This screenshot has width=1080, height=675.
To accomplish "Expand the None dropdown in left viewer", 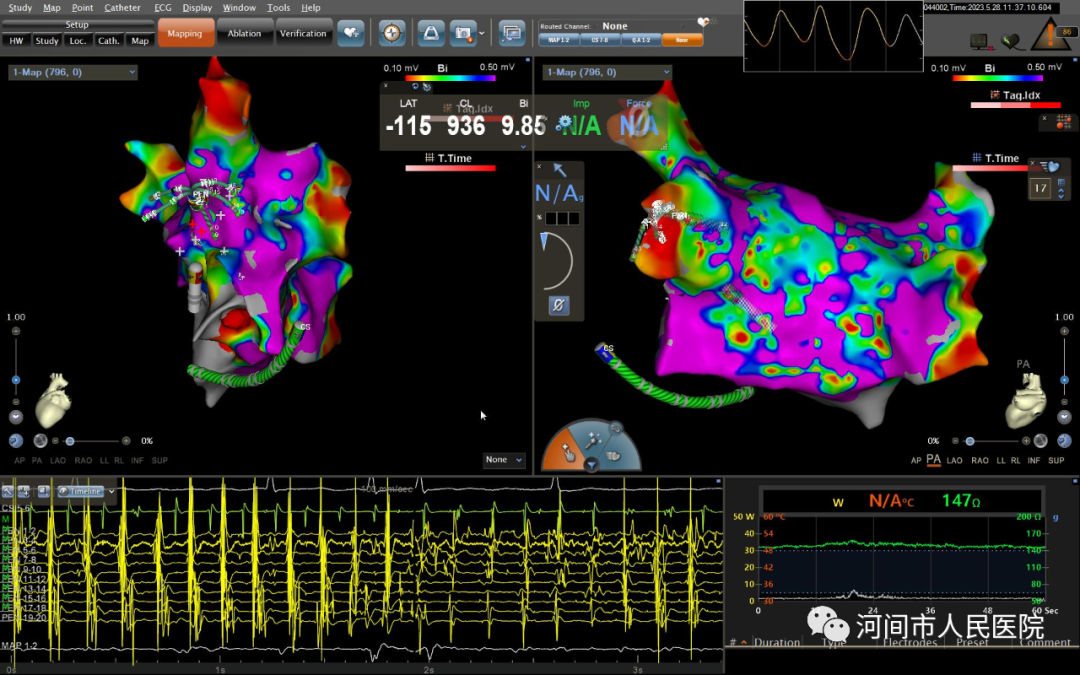I will coord(504,460).
